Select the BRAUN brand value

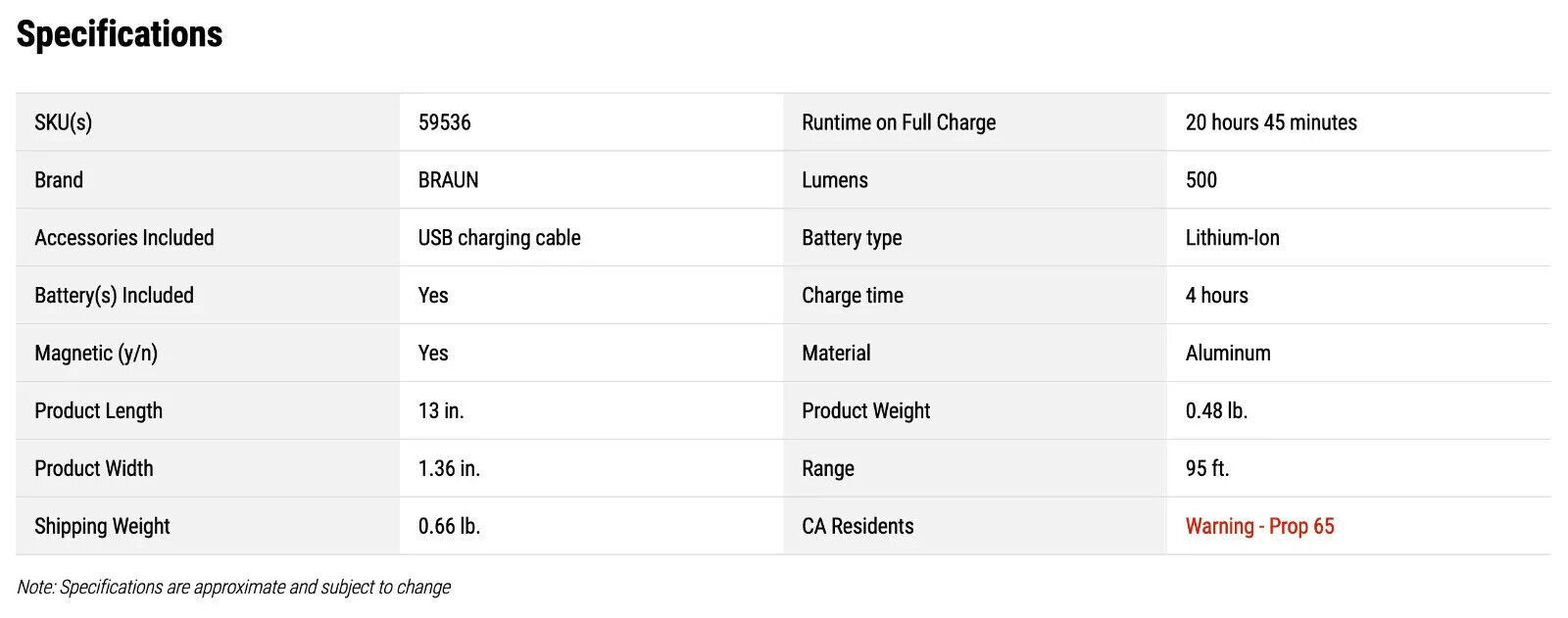448,180
